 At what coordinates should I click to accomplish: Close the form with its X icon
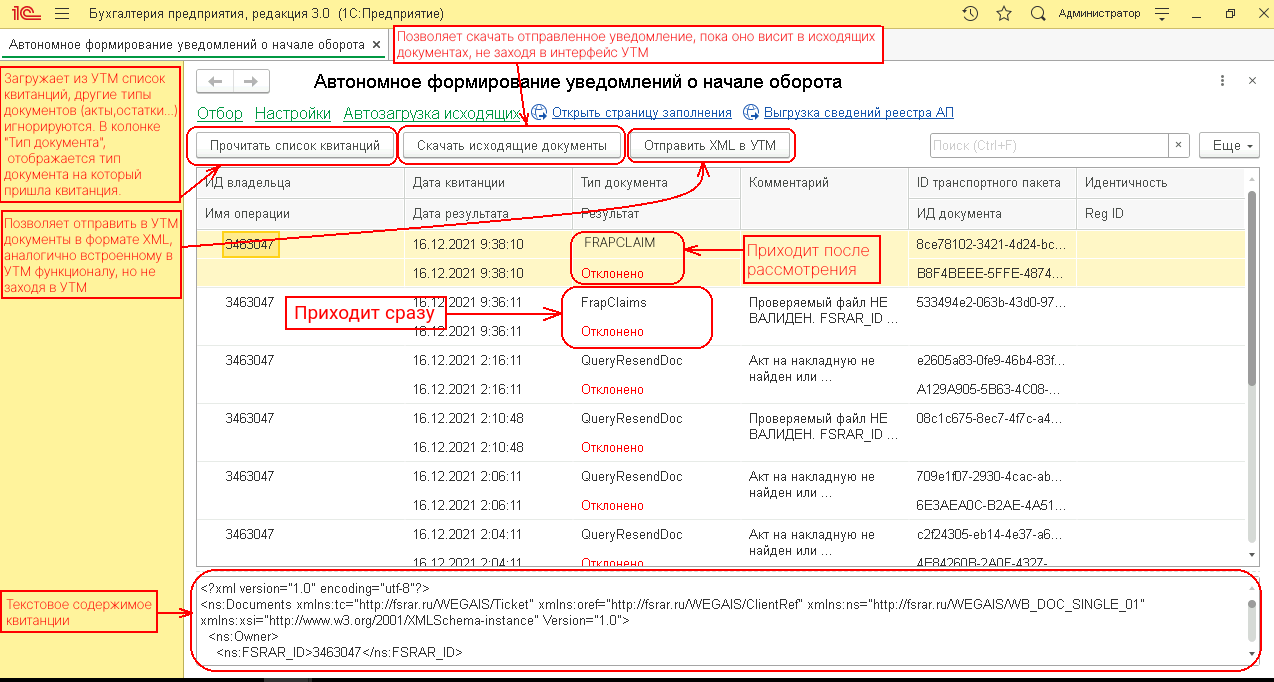(1252, 81)
